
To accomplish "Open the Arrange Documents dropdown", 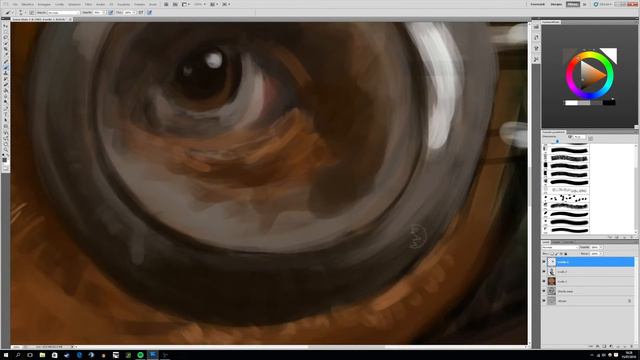I will (214, 4).
